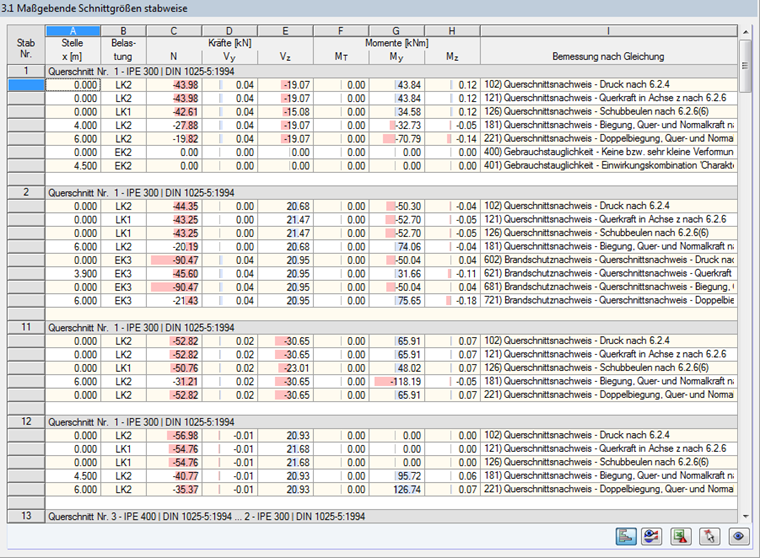Select the Mz value -0.18
The image size is (760, 558).
[452, 301]
